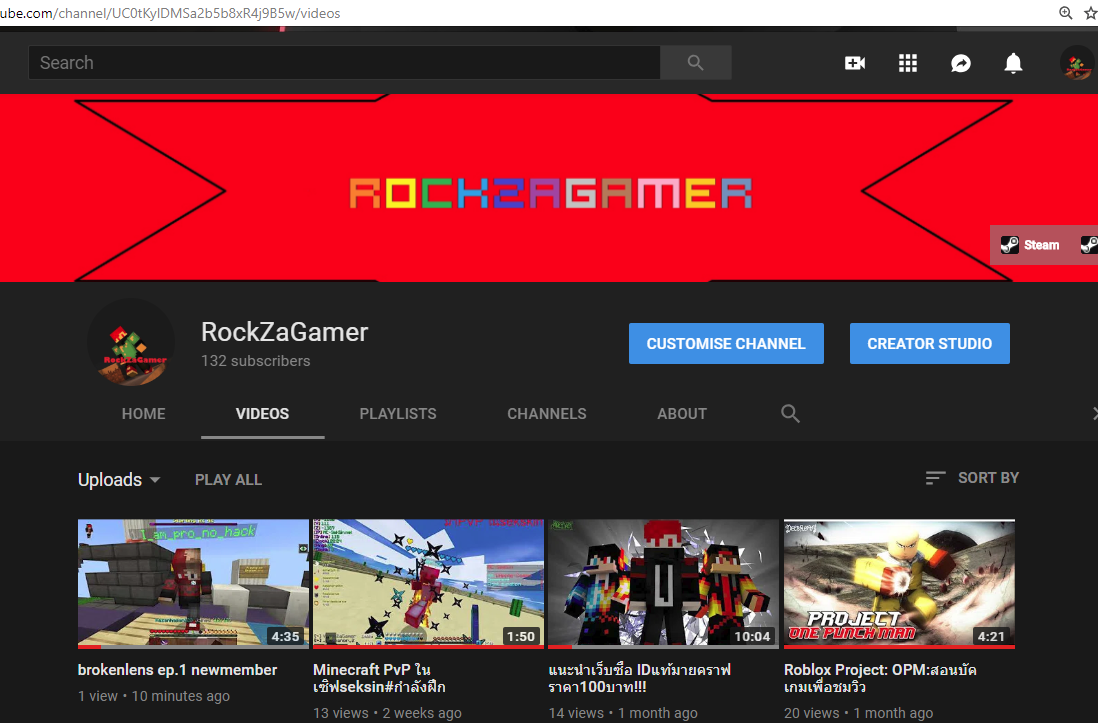
Task: Click the browser zoom magnifier icon
Action: [x=1066, y=12]
